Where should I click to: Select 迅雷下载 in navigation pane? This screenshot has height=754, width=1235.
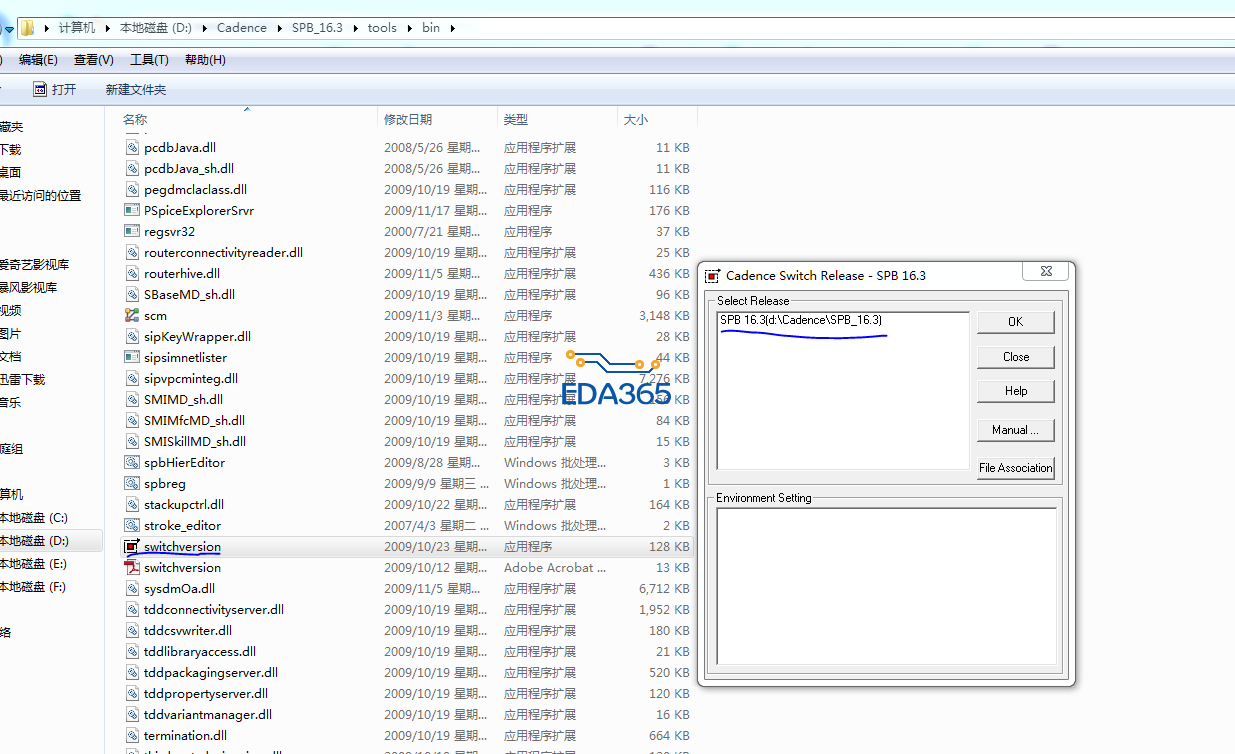pyautogui.click(x=22, y=380)
